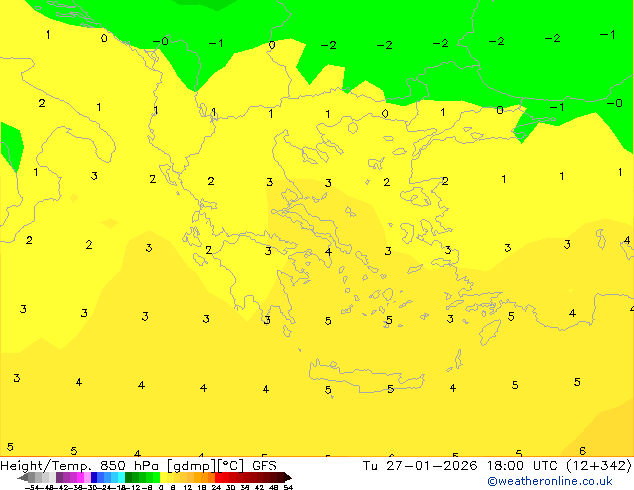Select the dark purple legend swatch

pyautogui.click(x=59, y=477)
